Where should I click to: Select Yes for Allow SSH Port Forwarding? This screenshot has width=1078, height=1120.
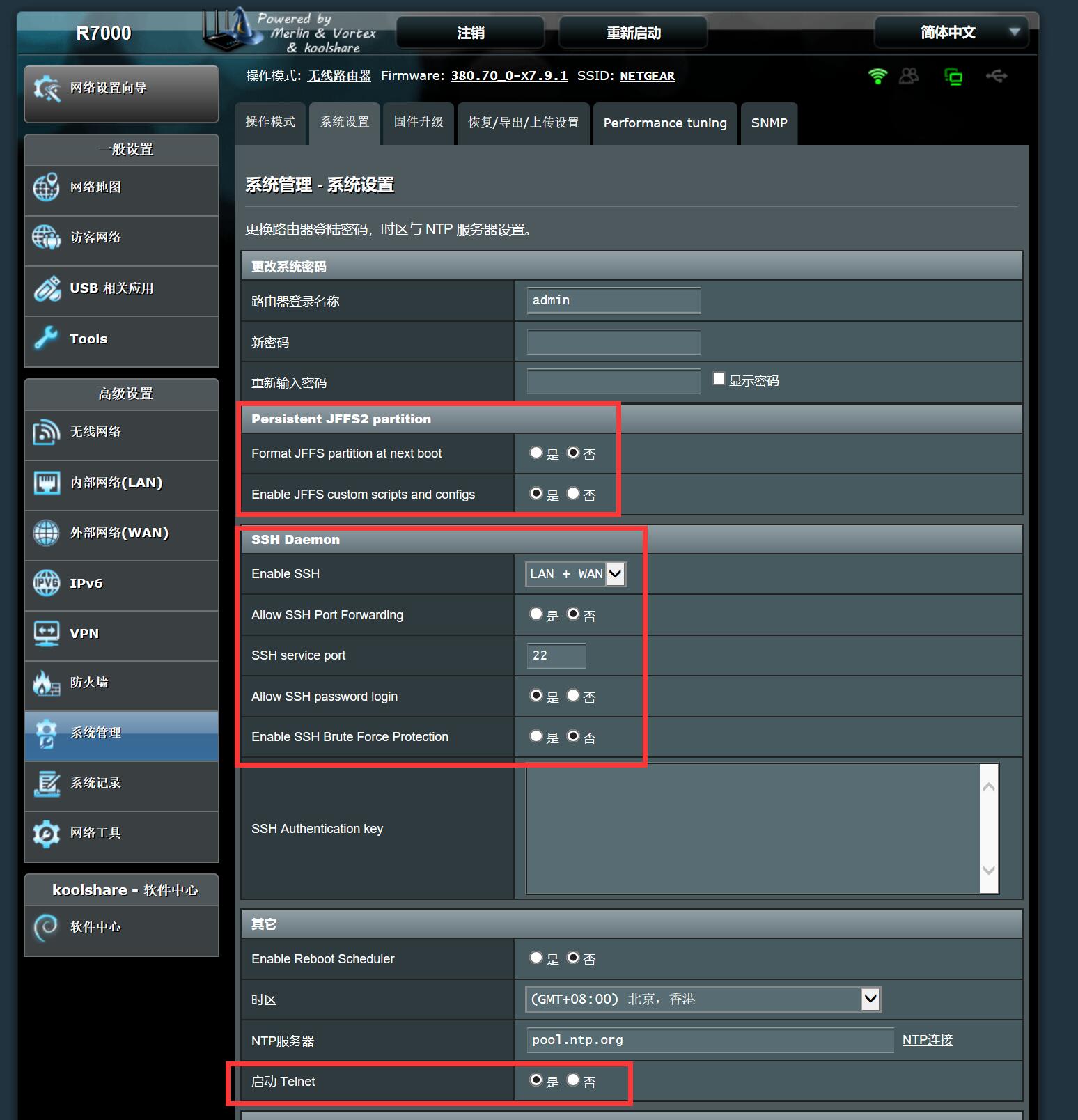pos(536,614)
